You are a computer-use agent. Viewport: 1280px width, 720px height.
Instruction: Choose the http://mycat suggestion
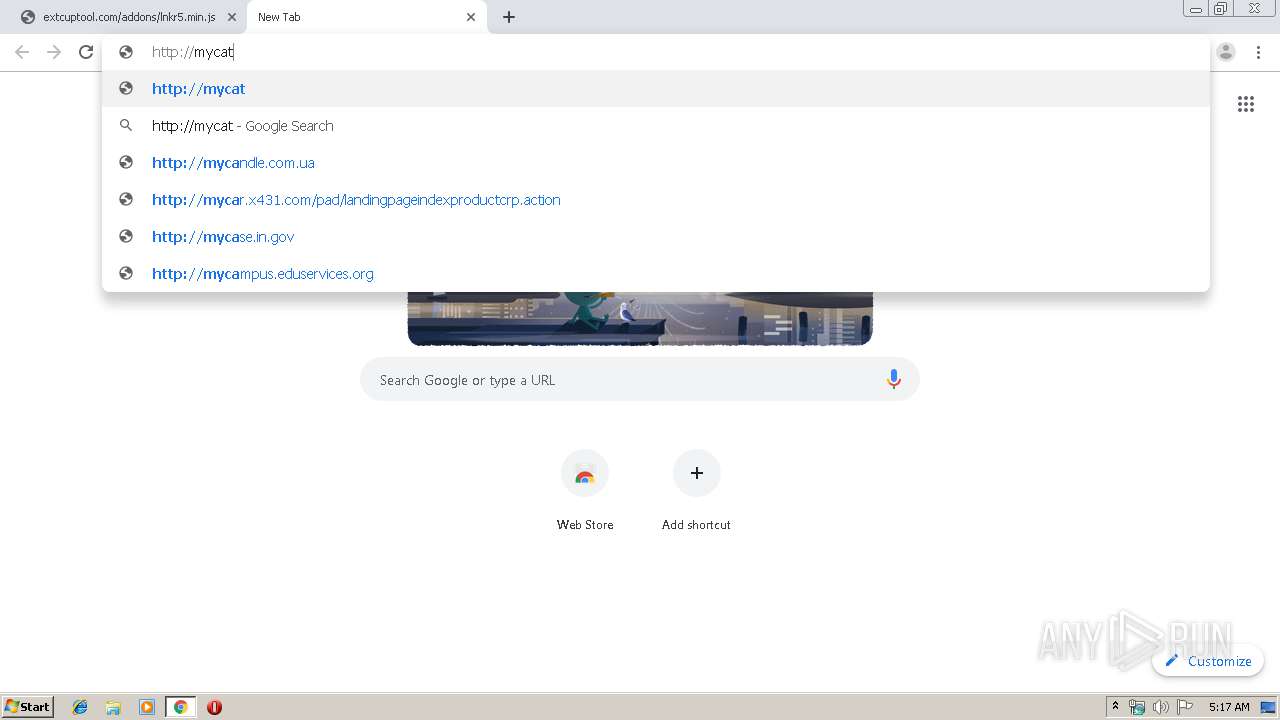pyautogui.click(x=656, y=88)
